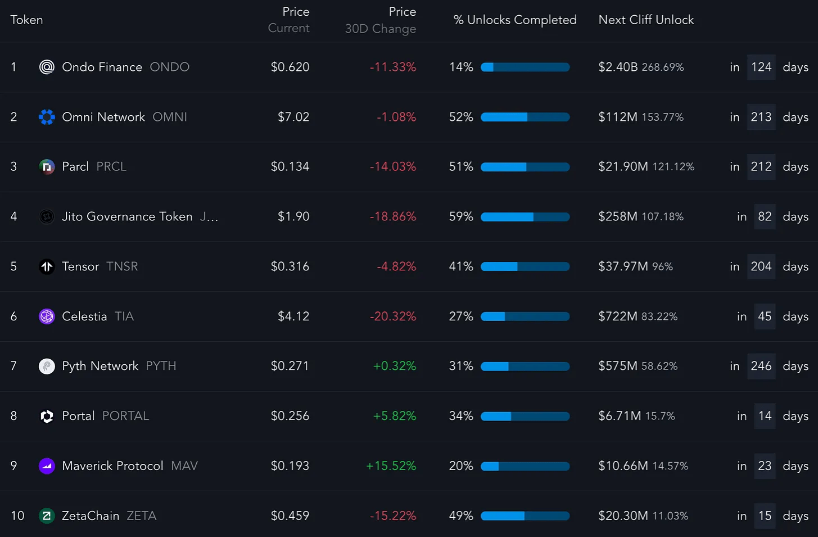The width and height of the screenshot is (818, 537).
Task: Click the OMNI ticker symbol
Action: tap(170, 117)
